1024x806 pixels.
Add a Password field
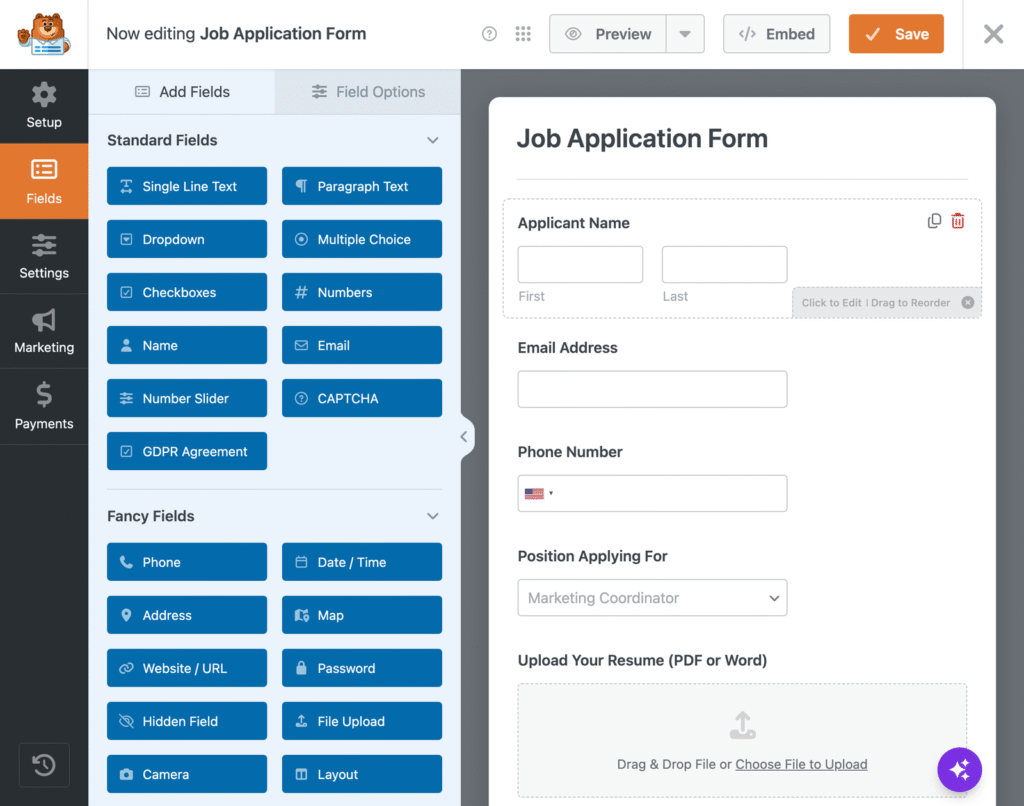[x=362, y=668]
